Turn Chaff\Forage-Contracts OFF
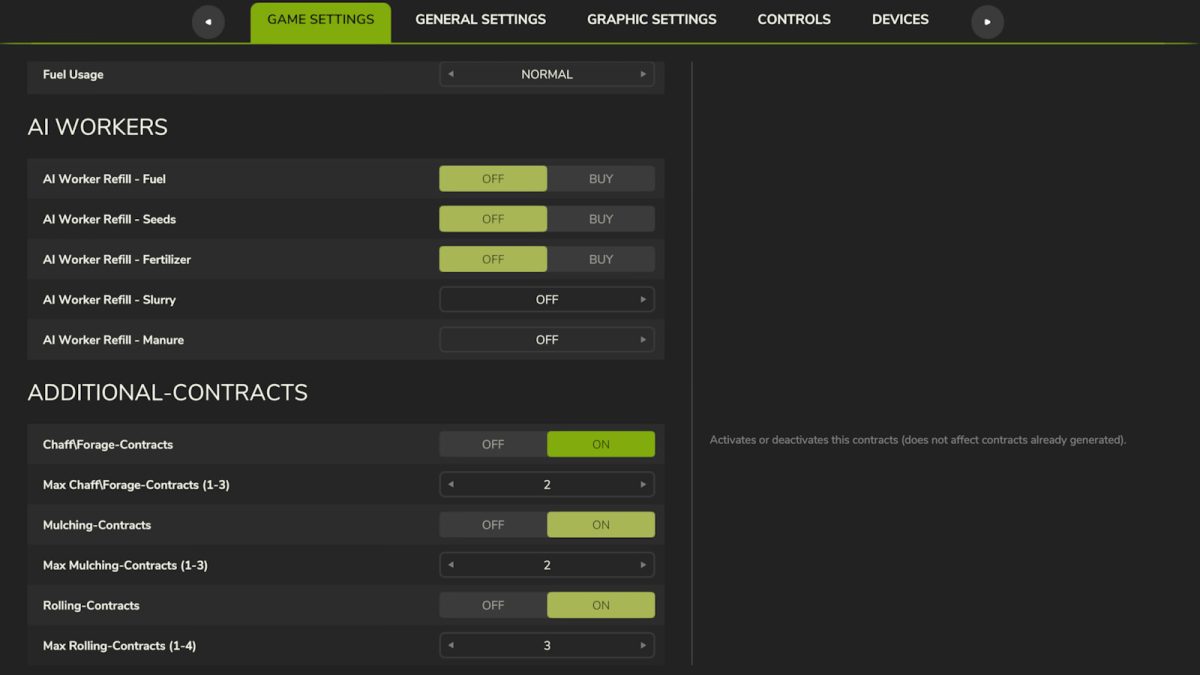 coord(493,443)
